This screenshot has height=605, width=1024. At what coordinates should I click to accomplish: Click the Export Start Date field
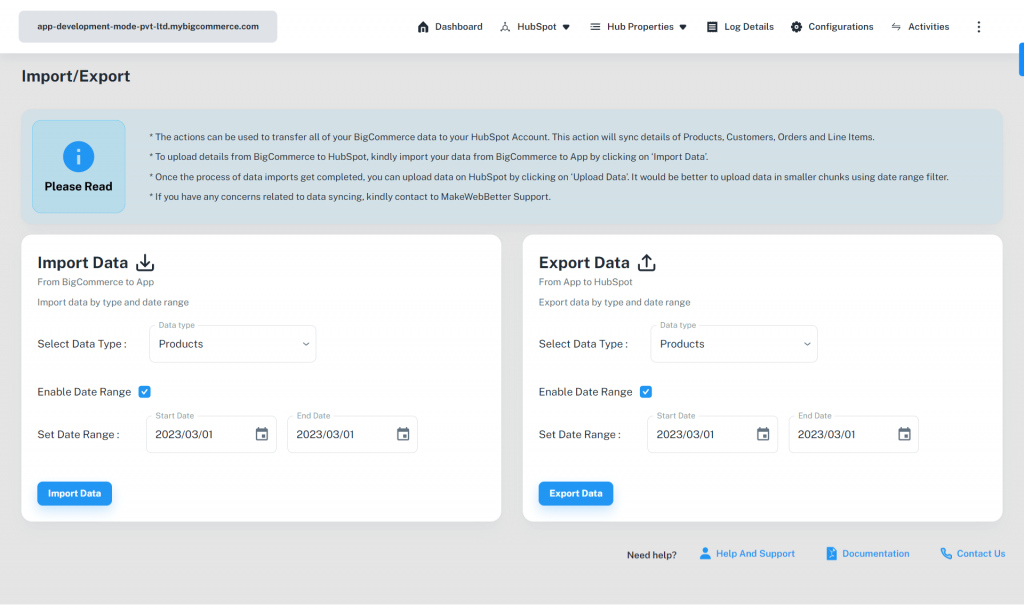(x=712, y=434)
